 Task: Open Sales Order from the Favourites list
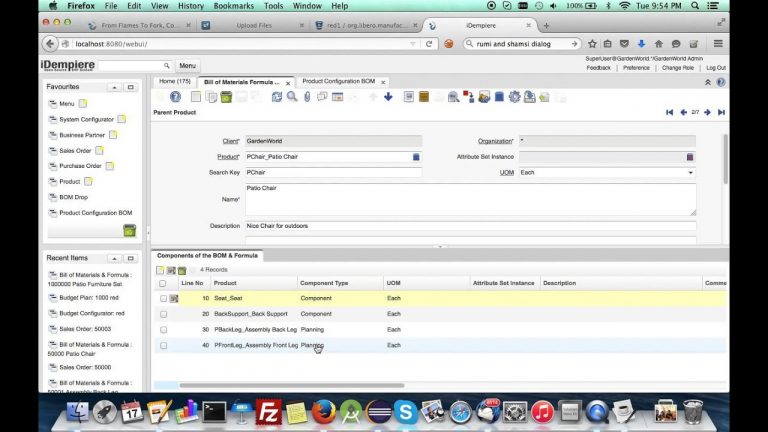(x=75, y=150)
